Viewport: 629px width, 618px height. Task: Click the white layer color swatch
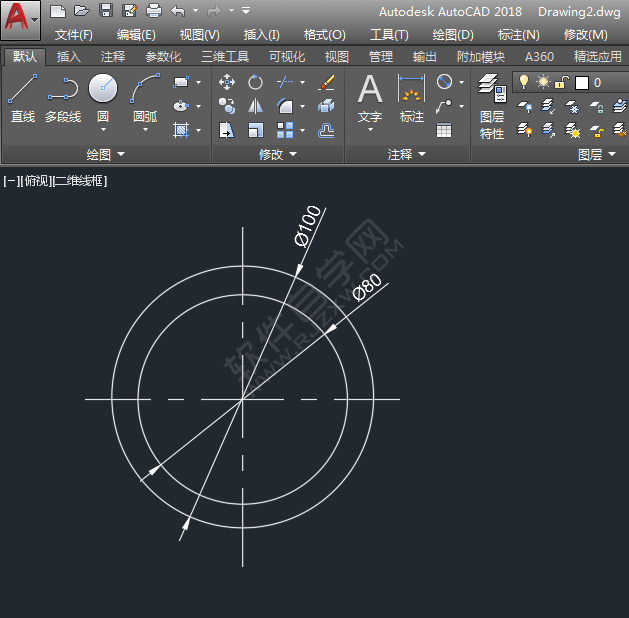(582, 83)
